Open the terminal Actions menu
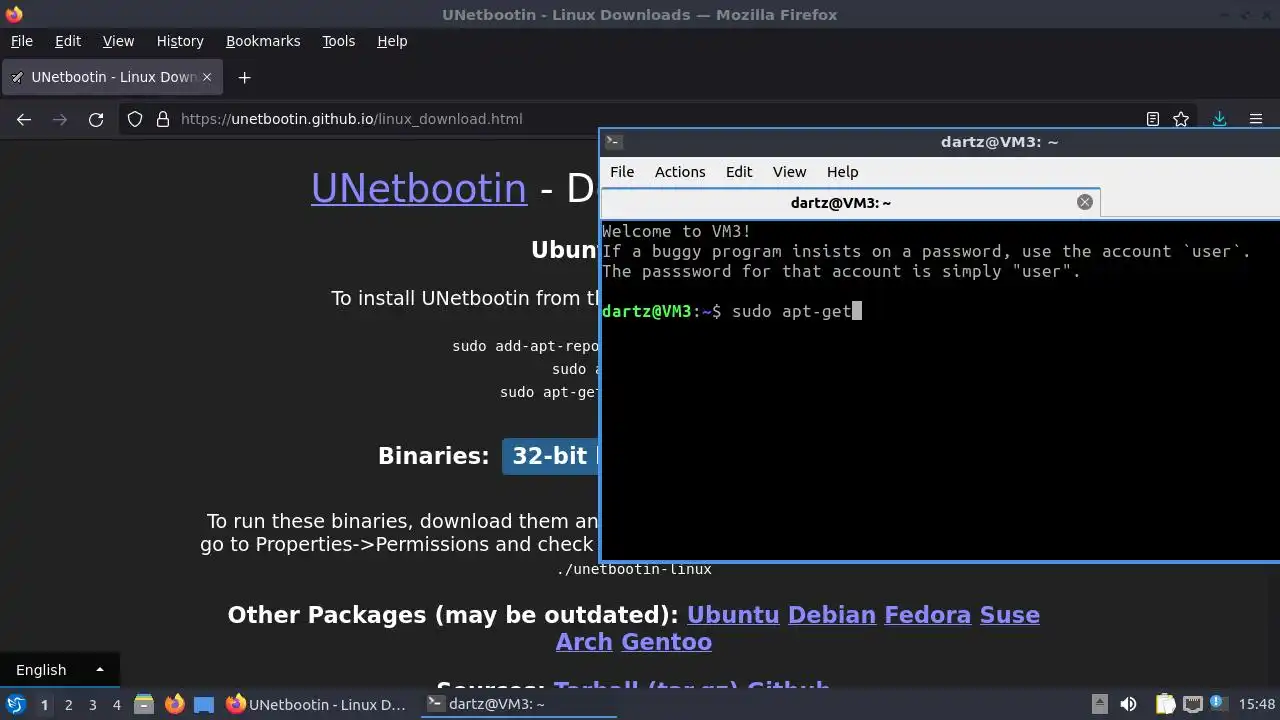Image resolution: width=1280 pixels, height=720 pixels. coord(680,172)
